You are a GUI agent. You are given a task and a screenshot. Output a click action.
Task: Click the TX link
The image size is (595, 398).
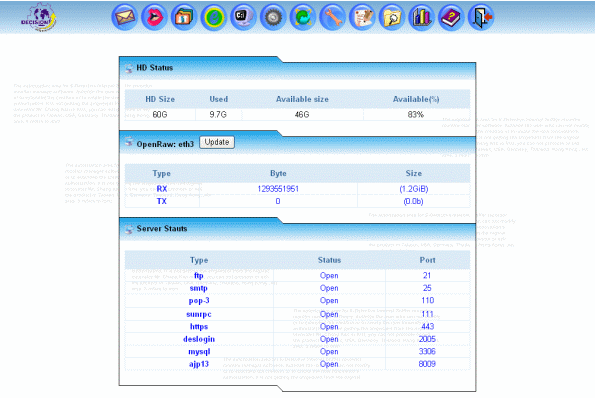pyautogui.click(x=162, y=201)
